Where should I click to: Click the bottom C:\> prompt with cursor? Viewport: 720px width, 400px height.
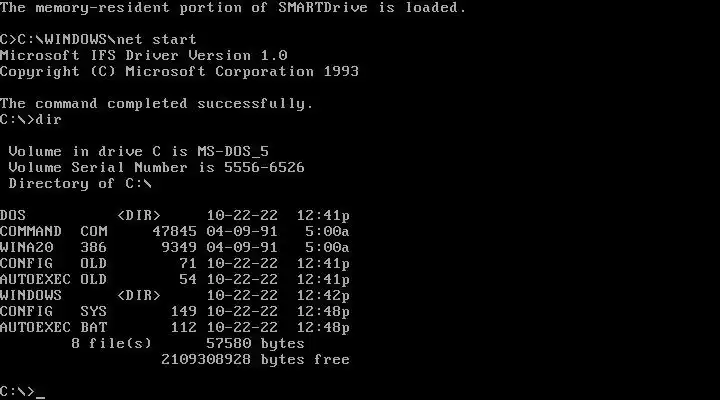22,392
